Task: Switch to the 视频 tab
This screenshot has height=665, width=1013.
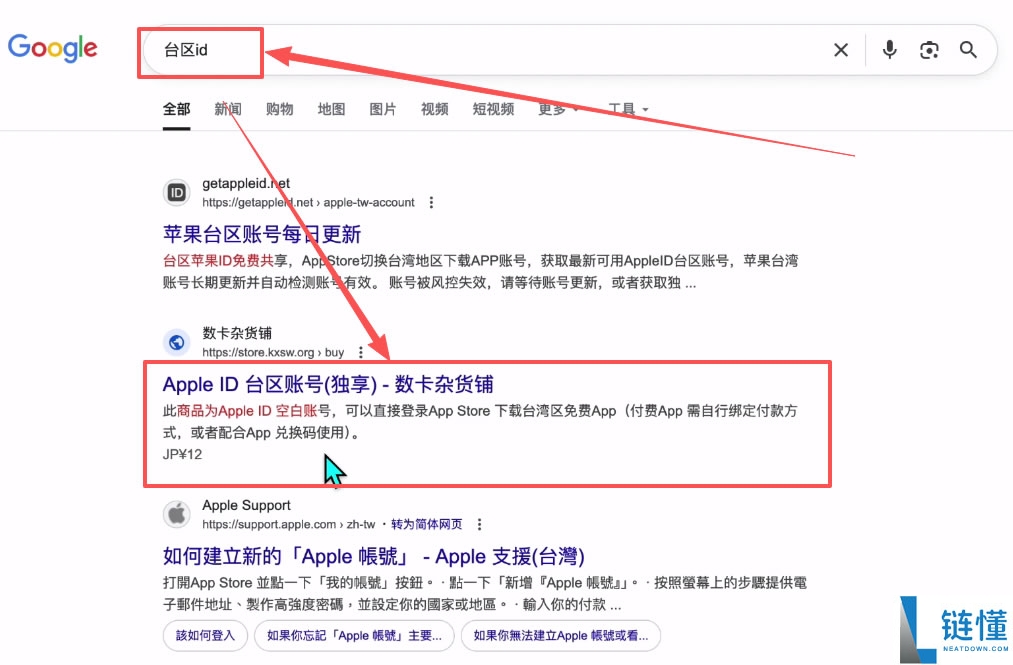Action: coord(434,109)
